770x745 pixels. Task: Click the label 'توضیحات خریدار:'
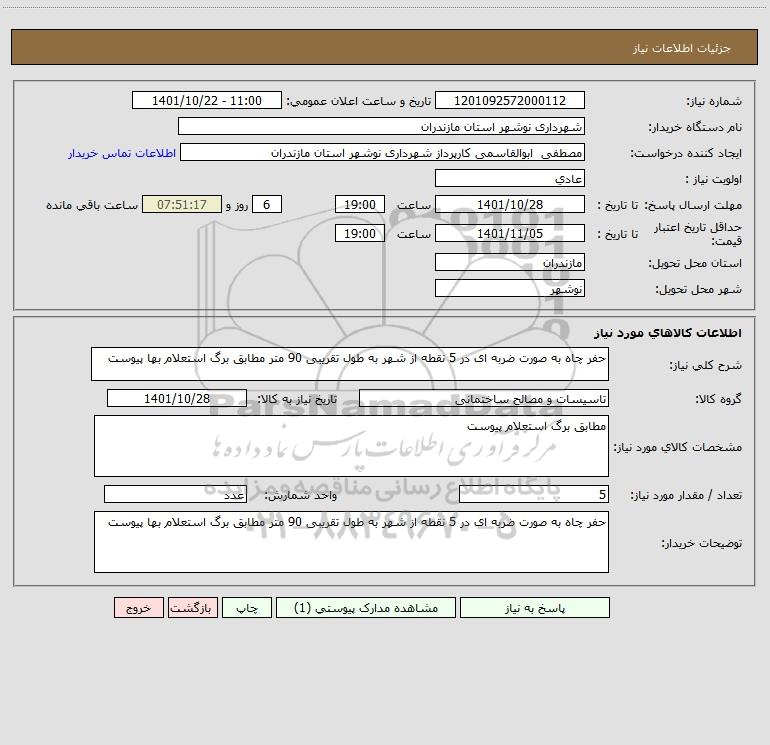click(x=701, y=543)
